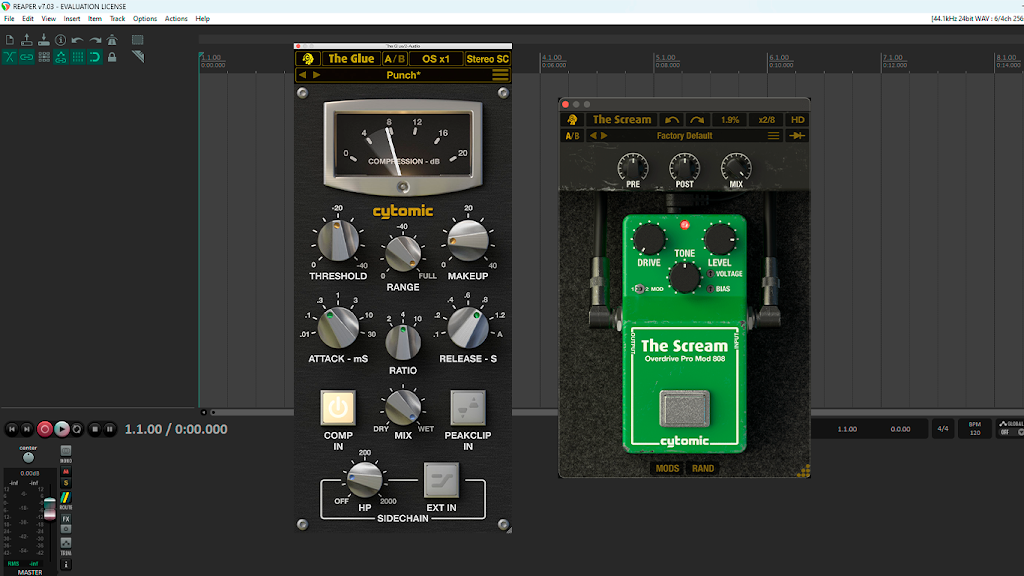
Task: Click the ruler triangle toolbar icon
Action: (x=137, y=57)
